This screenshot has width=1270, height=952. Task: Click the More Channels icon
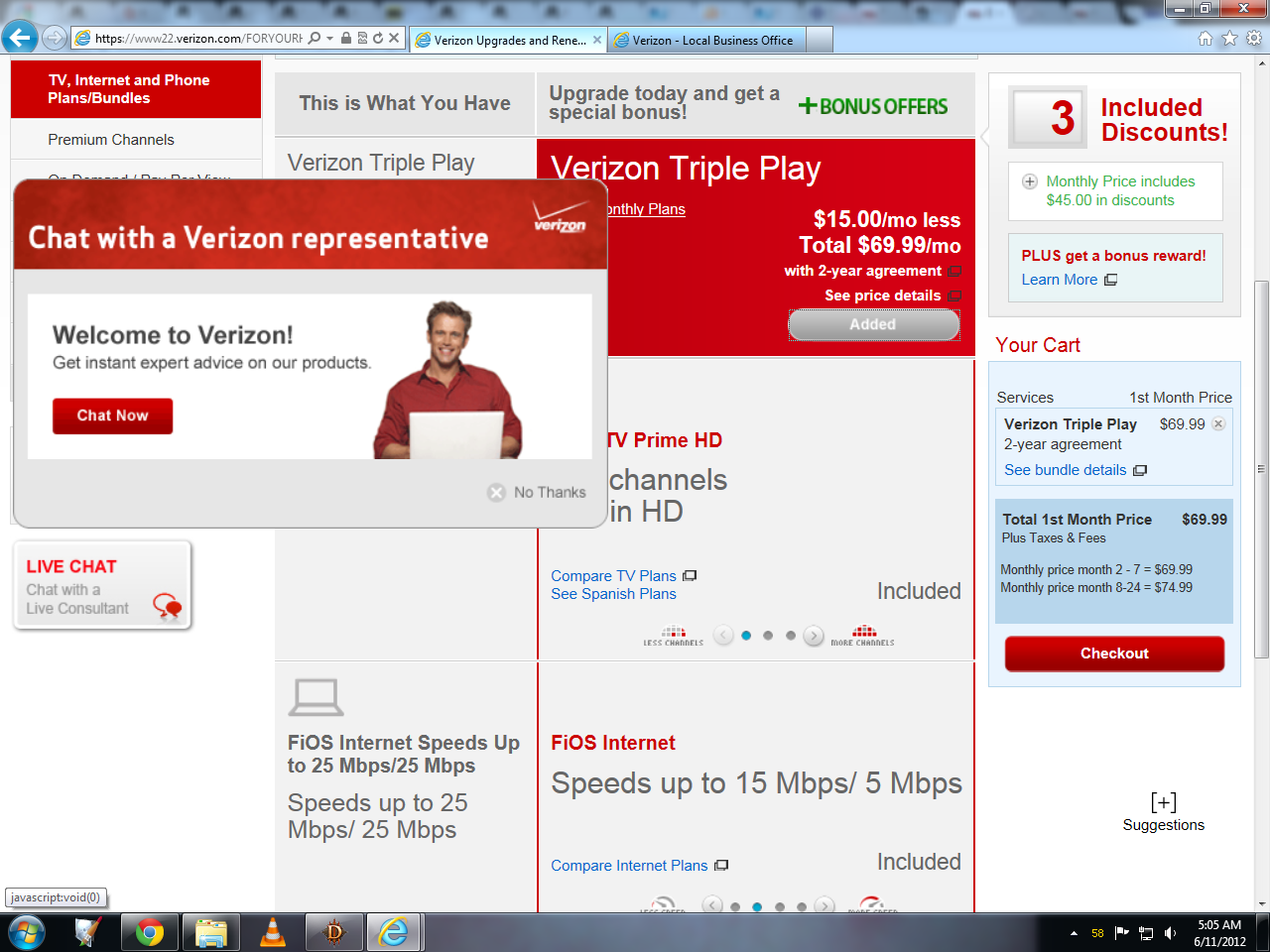863,636
